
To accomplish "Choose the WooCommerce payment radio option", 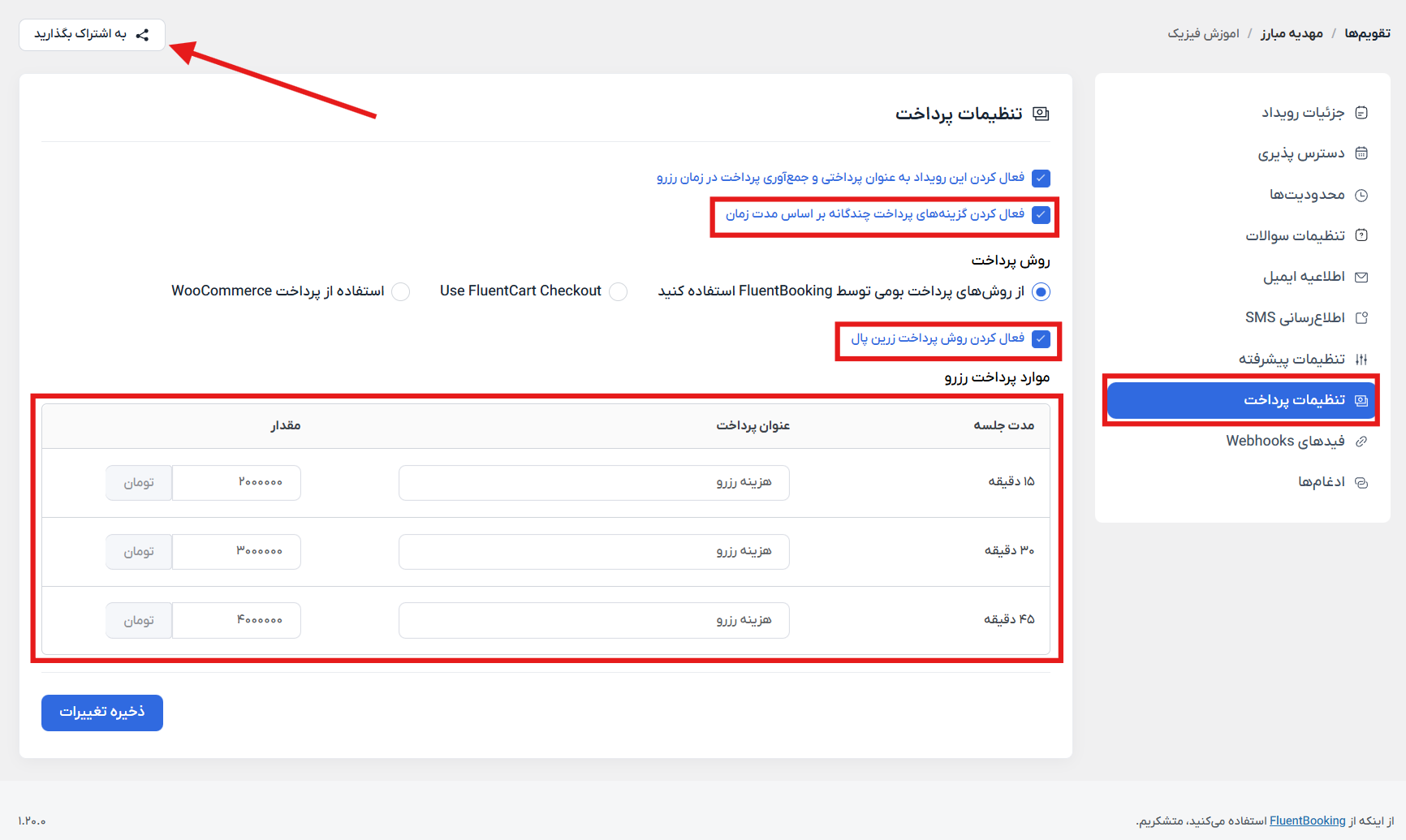I will (x=401, y=292).
